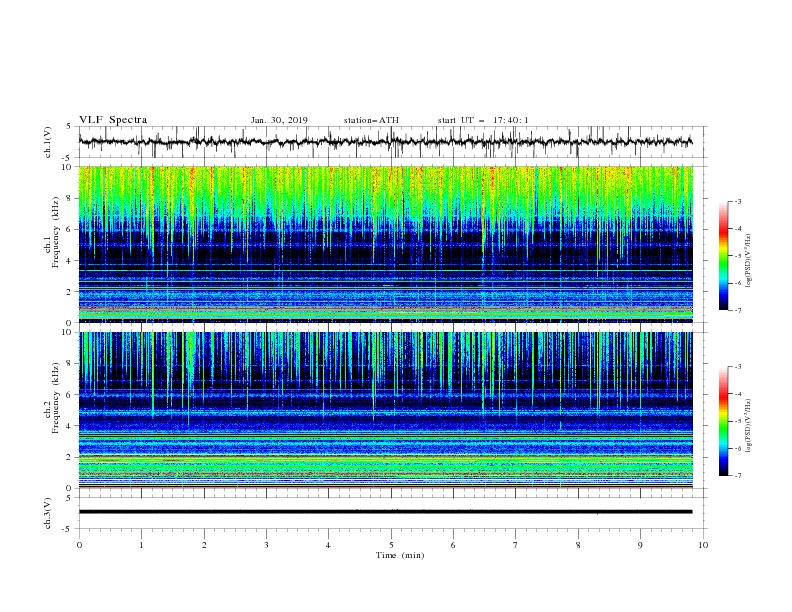Click the time axis tick label "3"
792x612 pixels.
coord(266,545)
